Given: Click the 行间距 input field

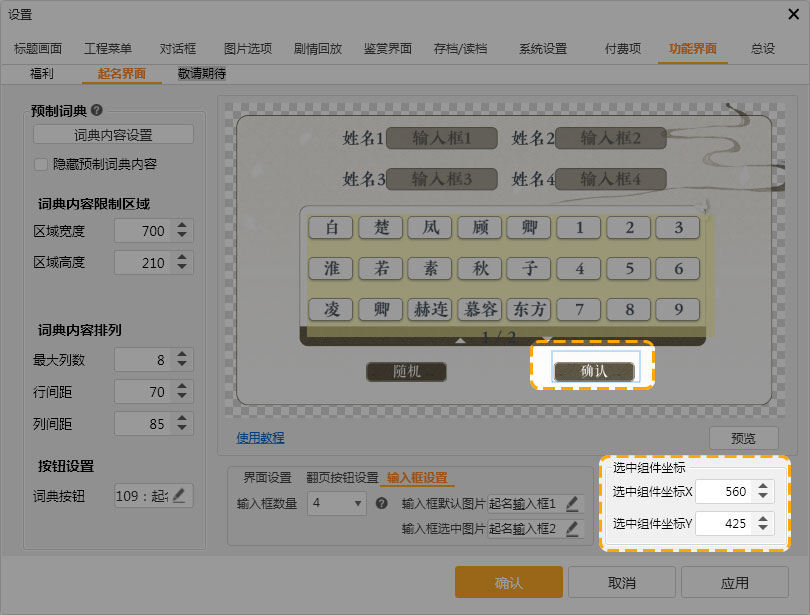Looking at the screenshot, I should 141,392.
